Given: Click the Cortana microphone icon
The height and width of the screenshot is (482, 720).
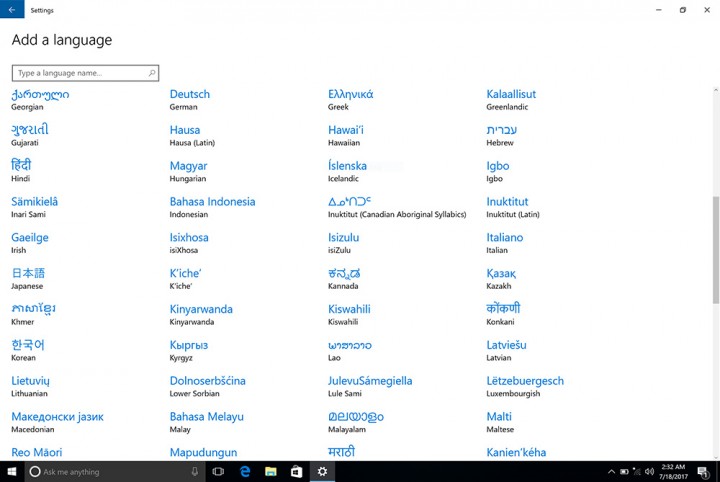Looking at the screenshot, I should point(195,471).
